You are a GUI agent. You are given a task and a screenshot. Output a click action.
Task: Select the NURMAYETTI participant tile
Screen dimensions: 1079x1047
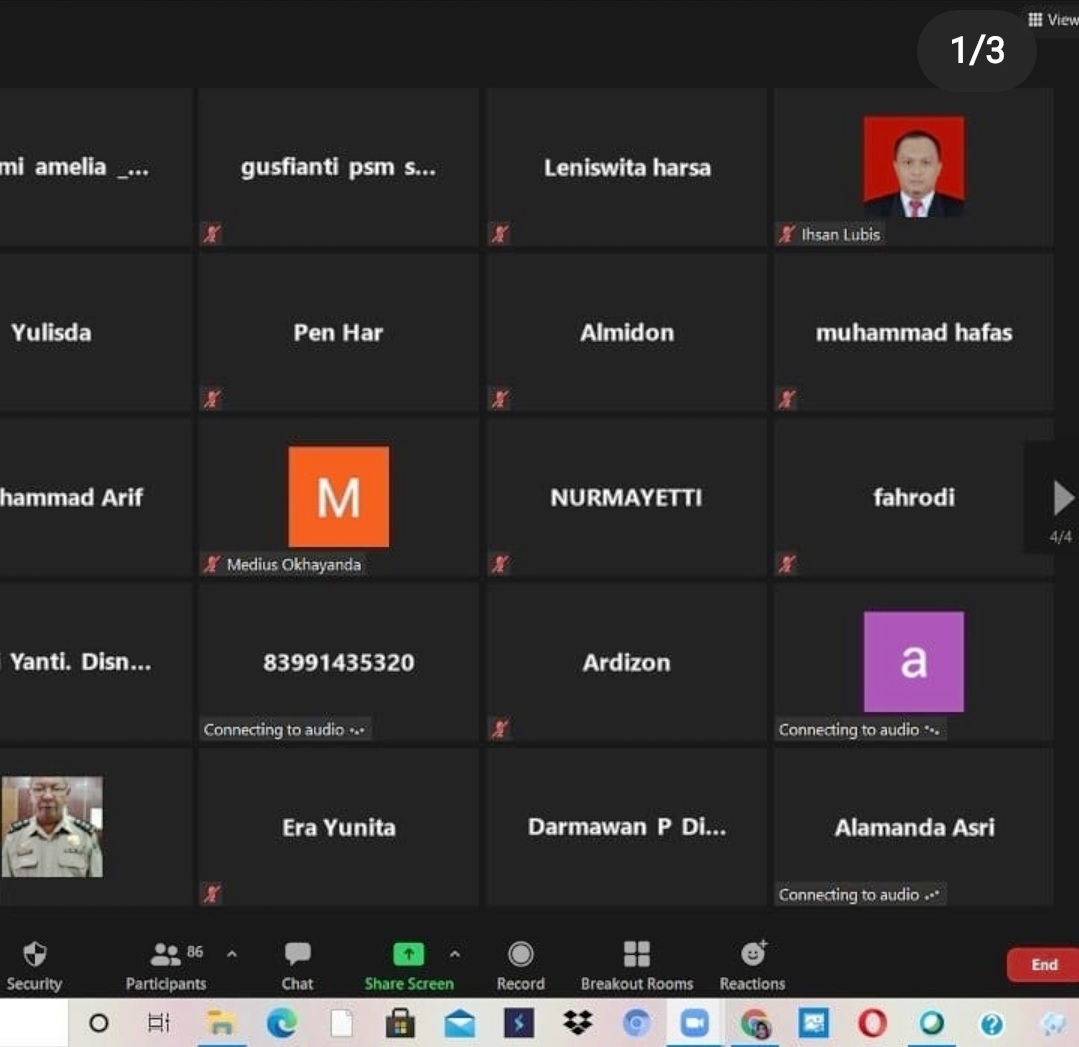coord(626,497)
